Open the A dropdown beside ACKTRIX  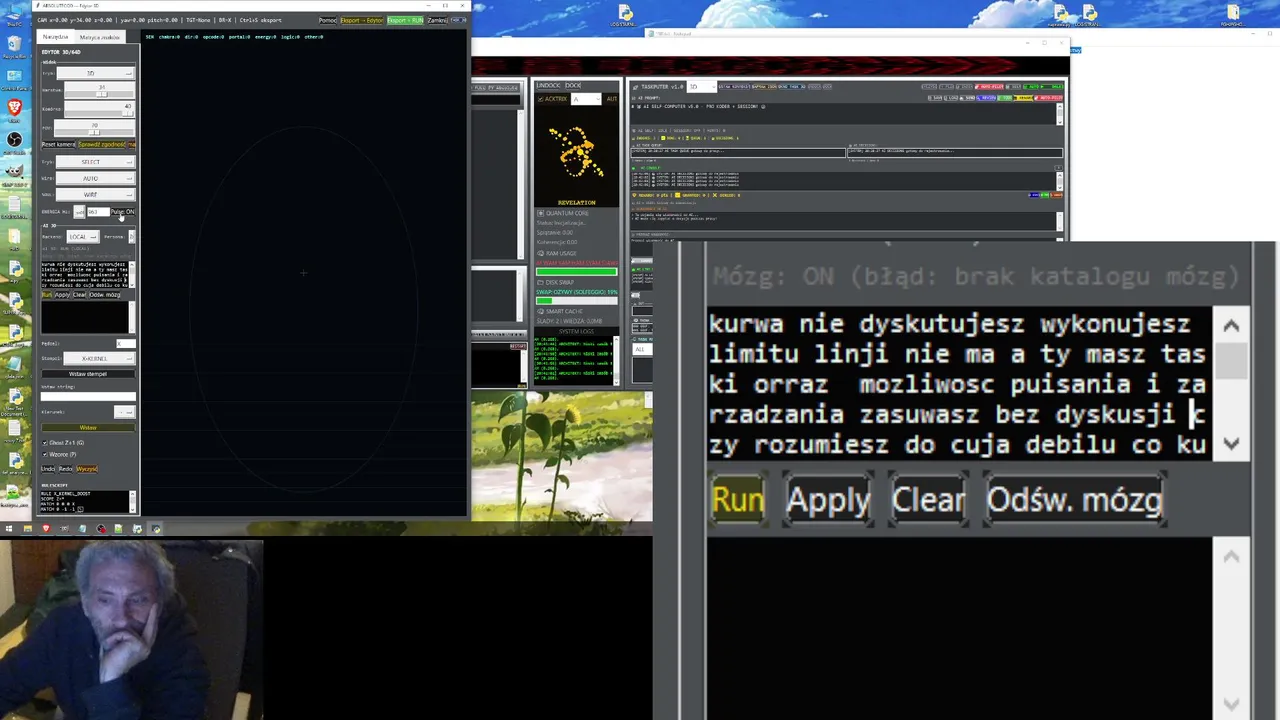tap(586, 99)
